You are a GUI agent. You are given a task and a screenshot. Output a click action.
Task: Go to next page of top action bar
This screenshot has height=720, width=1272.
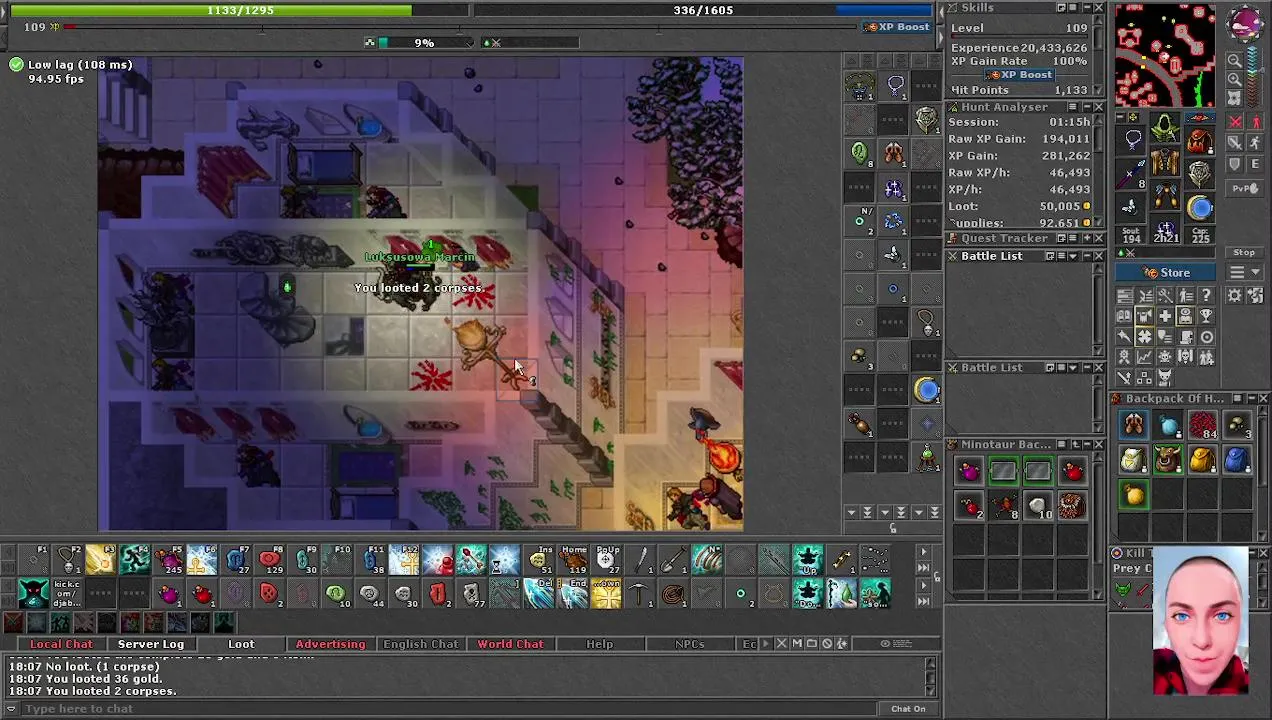pos(922,550)
